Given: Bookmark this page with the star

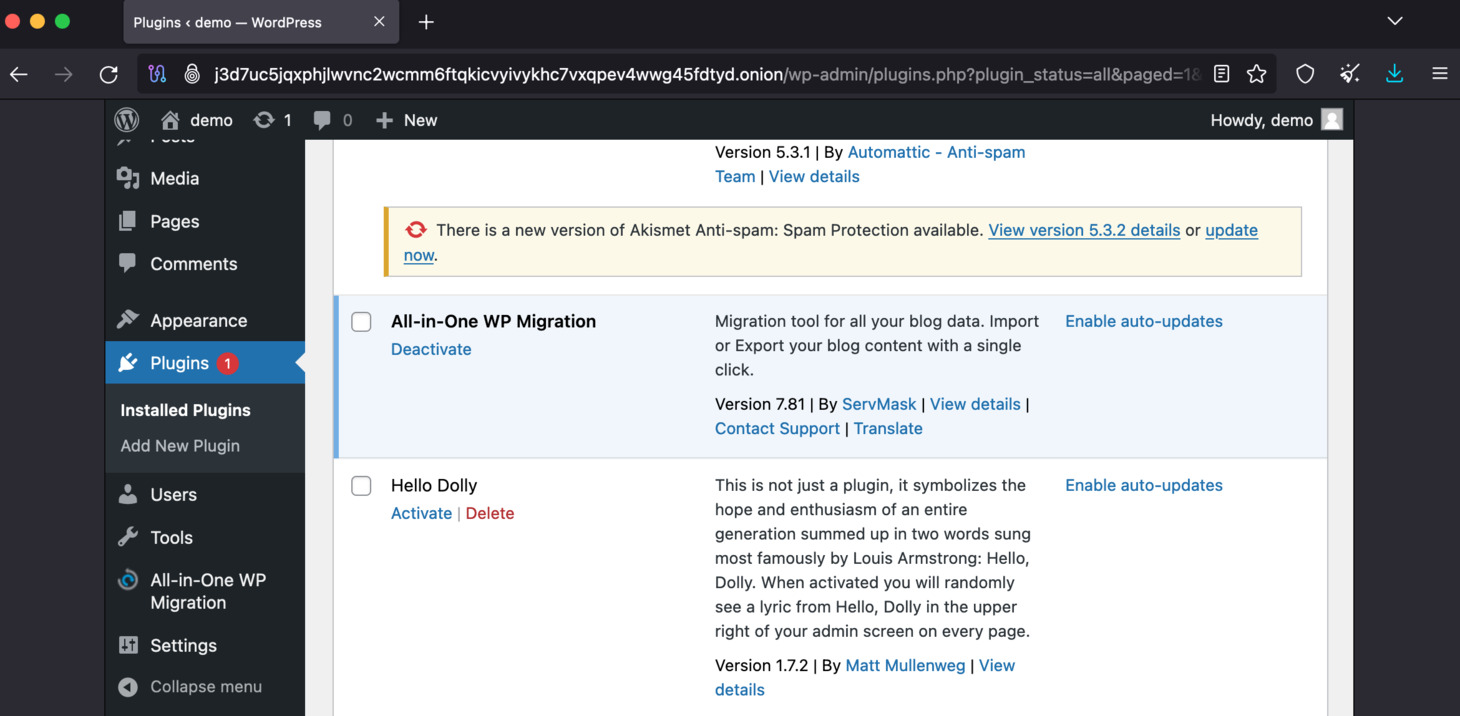Looking at the screenshot, I should tap(1257, 74).
